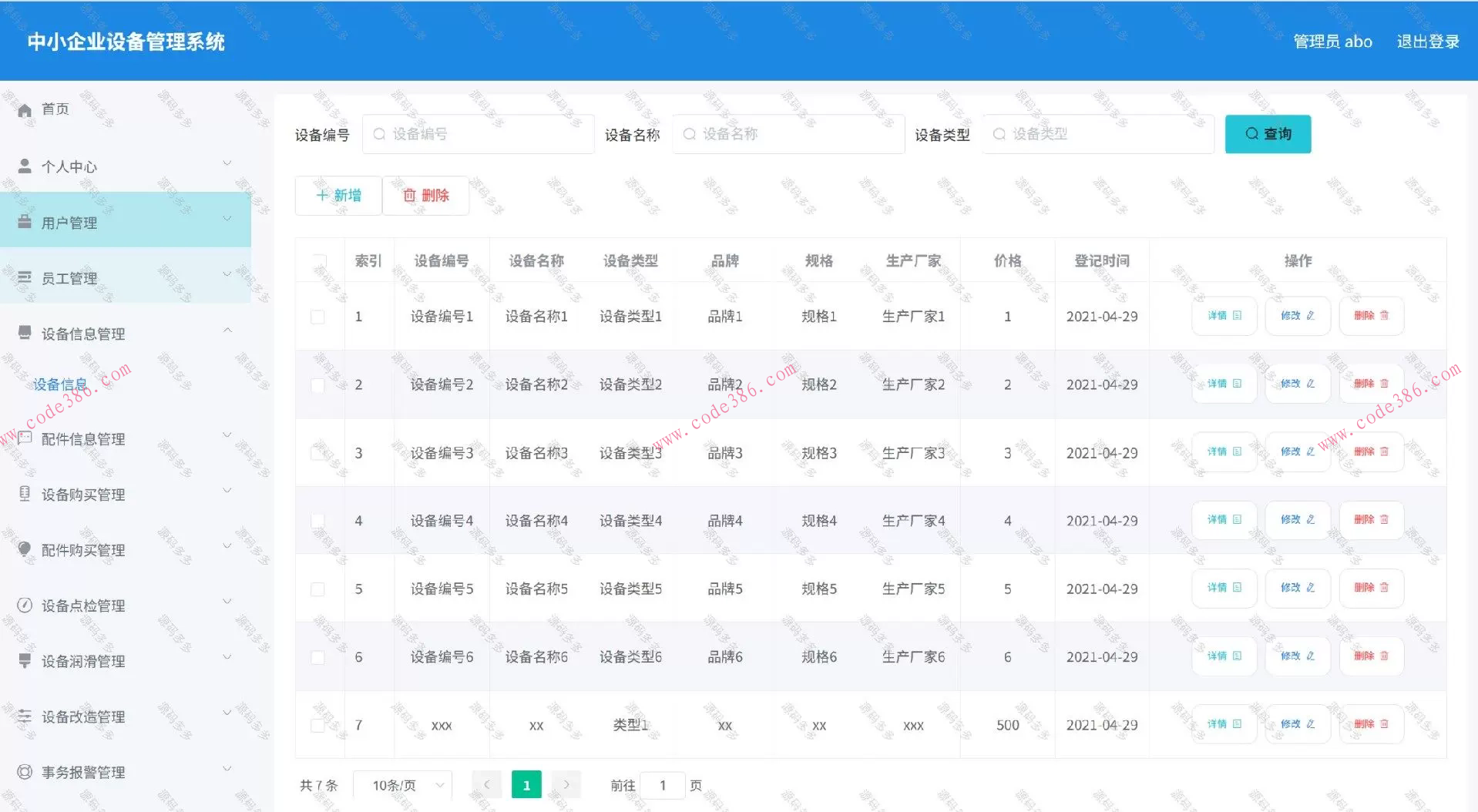This screenshot has height=812, width=1478.
Task: Tick the checkbox for row 3
Action: point(318,453)
